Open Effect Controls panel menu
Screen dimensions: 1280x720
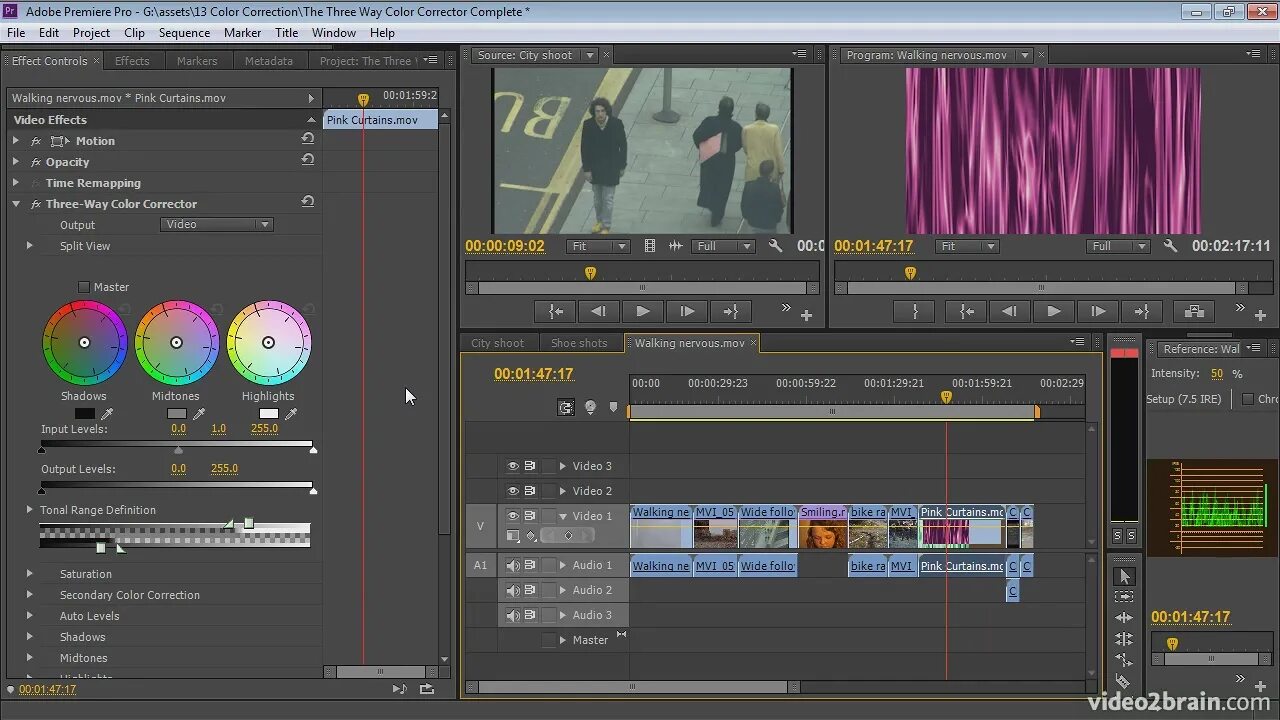[431, 60]
